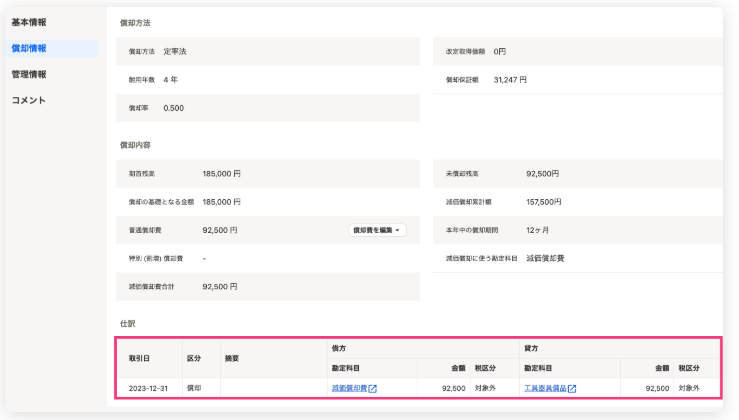Open the 基本情報 tab in sidebar
The height and width of the screenshot is (420, 739).
[x=29, y=22]
